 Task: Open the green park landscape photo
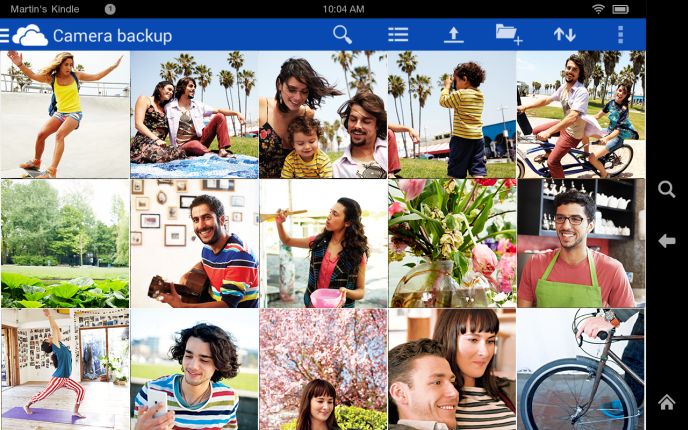[65, 243]
